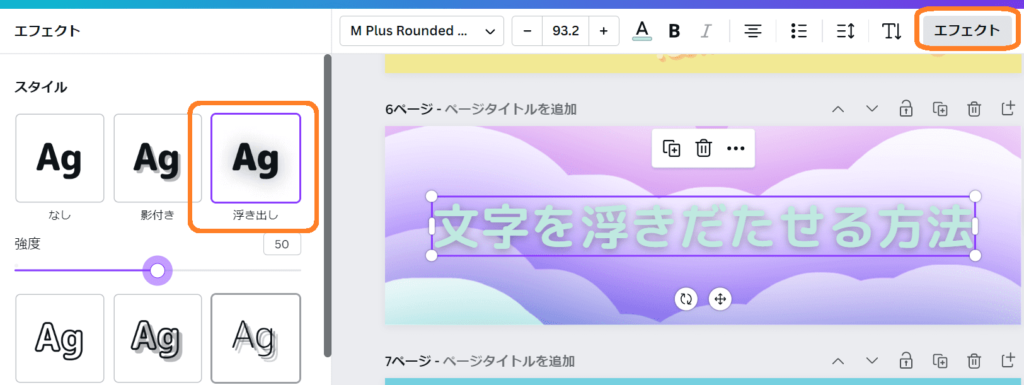Open M Plus Rounded font dropdown
The height and width of the screenshot is (385, 1024).
(x=421, y=31)
